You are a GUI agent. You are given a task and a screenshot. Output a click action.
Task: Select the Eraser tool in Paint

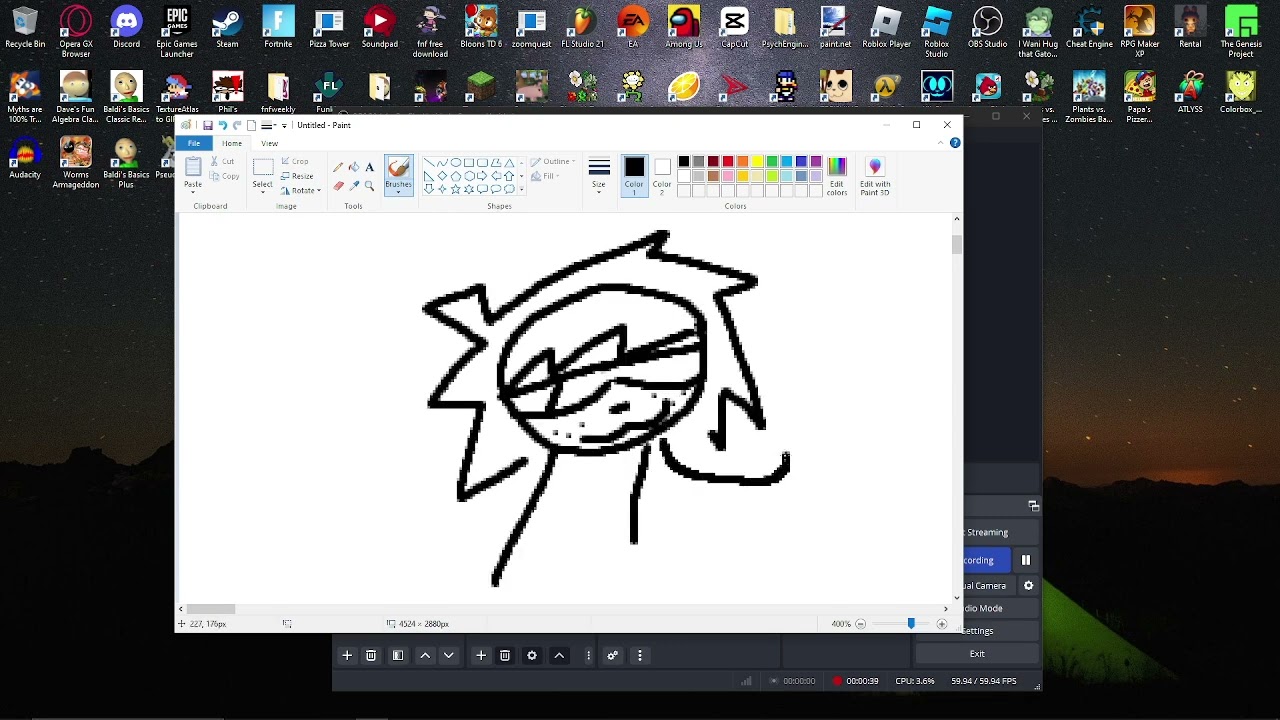pos(338,186)
